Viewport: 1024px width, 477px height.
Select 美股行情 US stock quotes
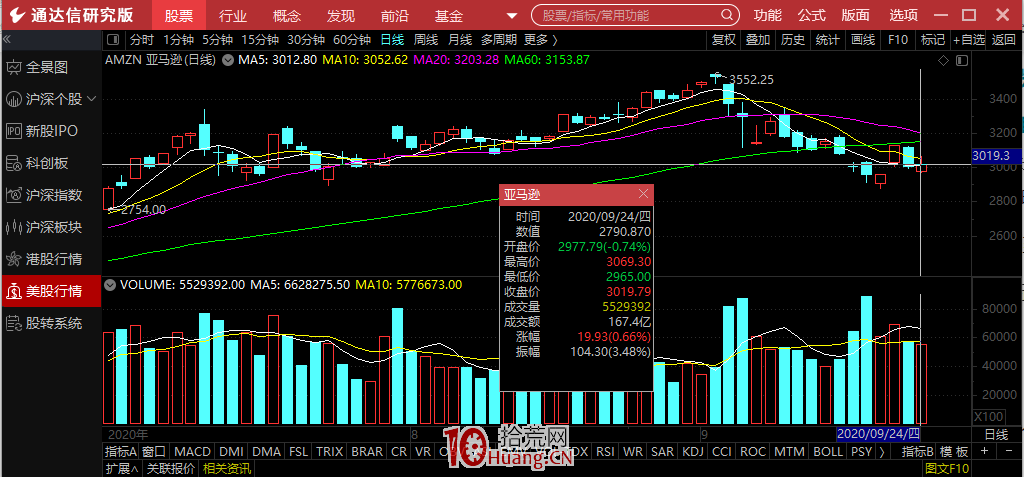(50, 291)
